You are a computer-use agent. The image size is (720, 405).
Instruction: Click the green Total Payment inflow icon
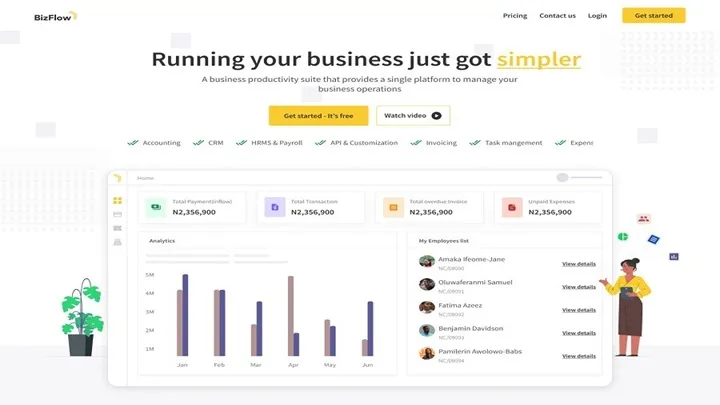(x=155, y=207)
